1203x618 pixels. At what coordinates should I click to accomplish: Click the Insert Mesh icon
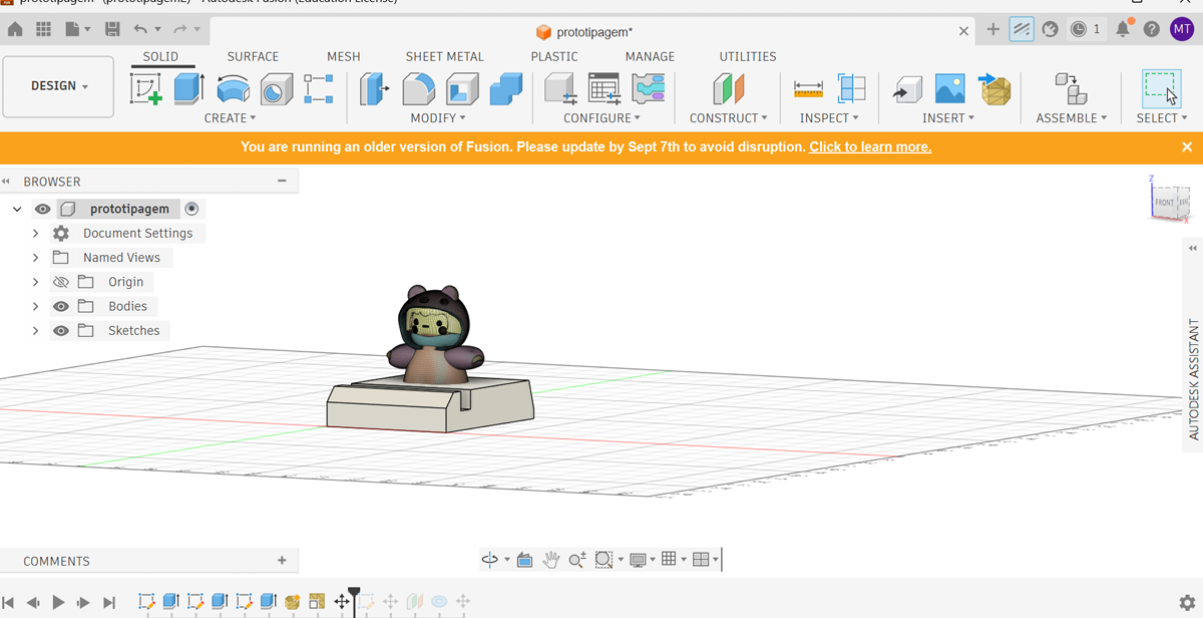click(994, 89)
